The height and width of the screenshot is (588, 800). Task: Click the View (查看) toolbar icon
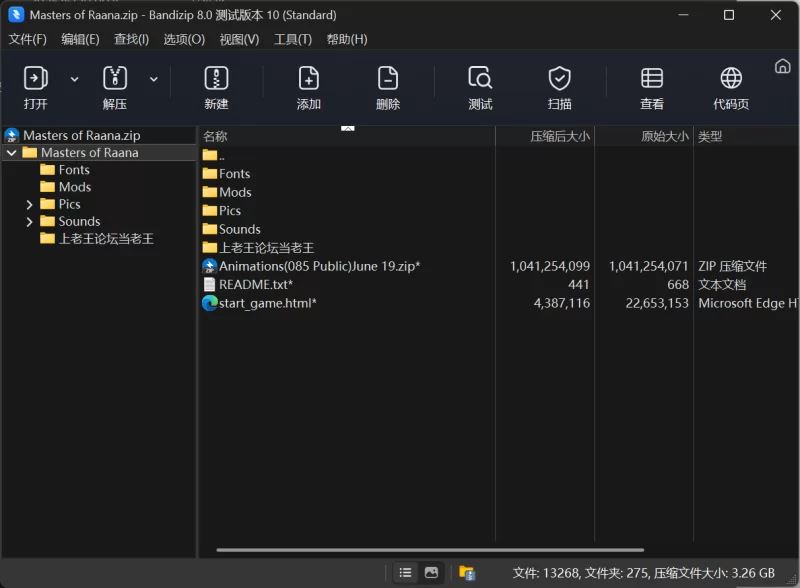652,79
